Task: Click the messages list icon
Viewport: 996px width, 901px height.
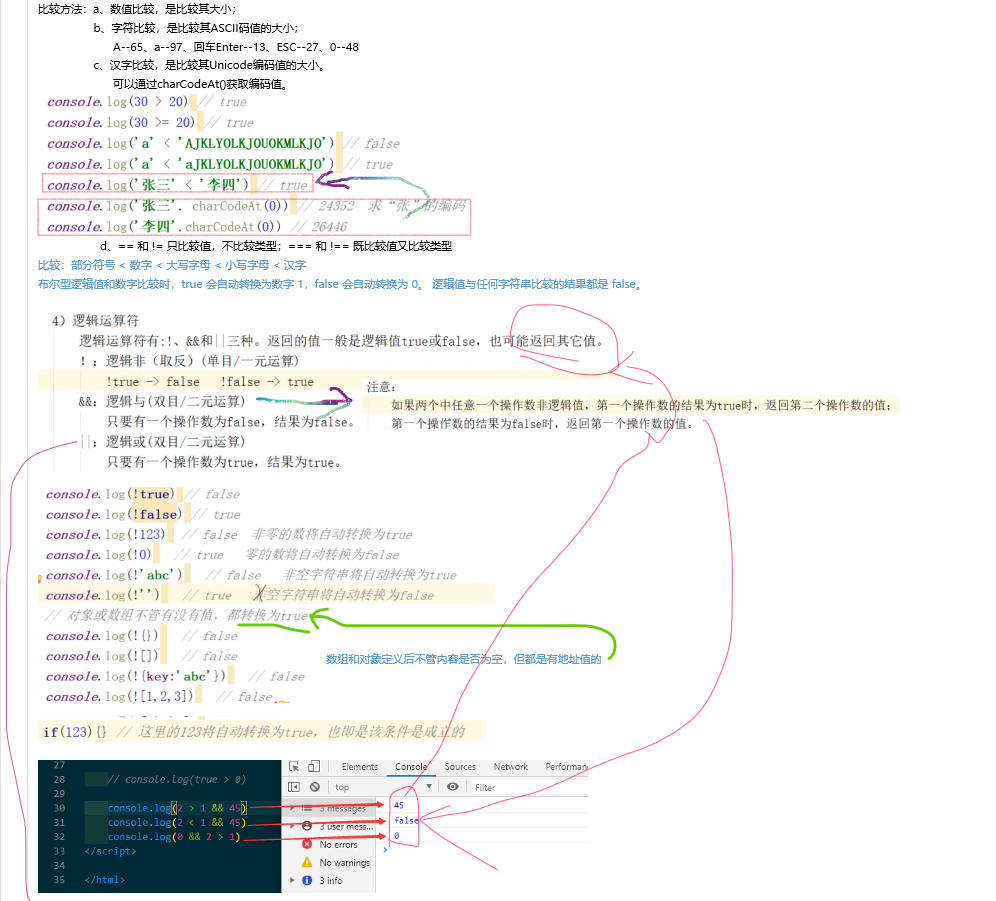Action: click(x=307, y=808)
